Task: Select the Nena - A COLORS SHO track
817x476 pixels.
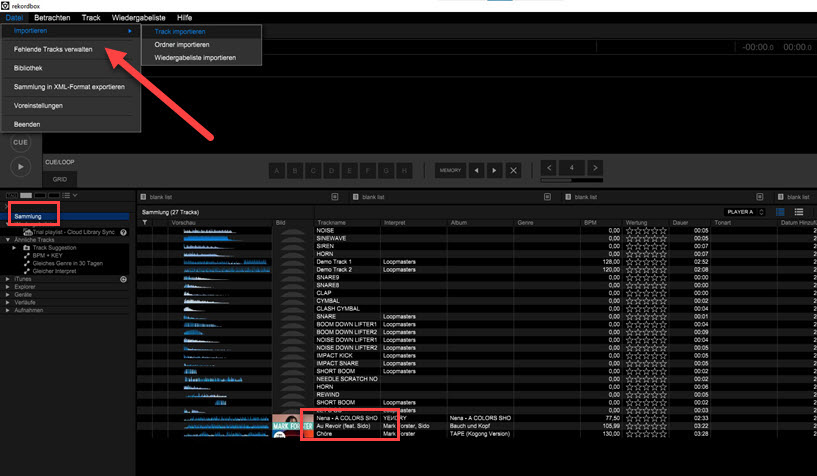Action: coord(346,418)
